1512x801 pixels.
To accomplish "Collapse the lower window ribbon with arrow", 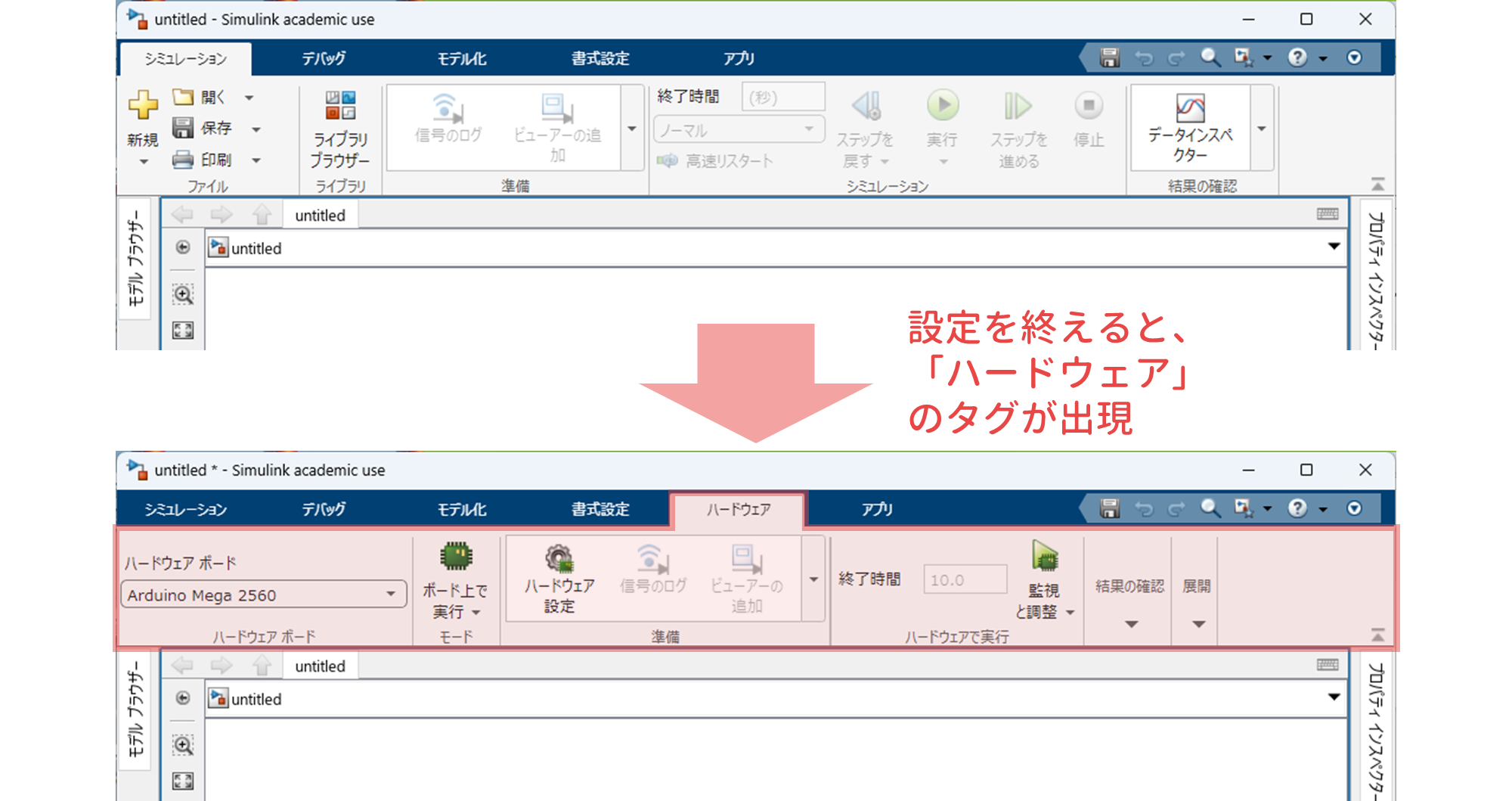I will (1377, 635).
